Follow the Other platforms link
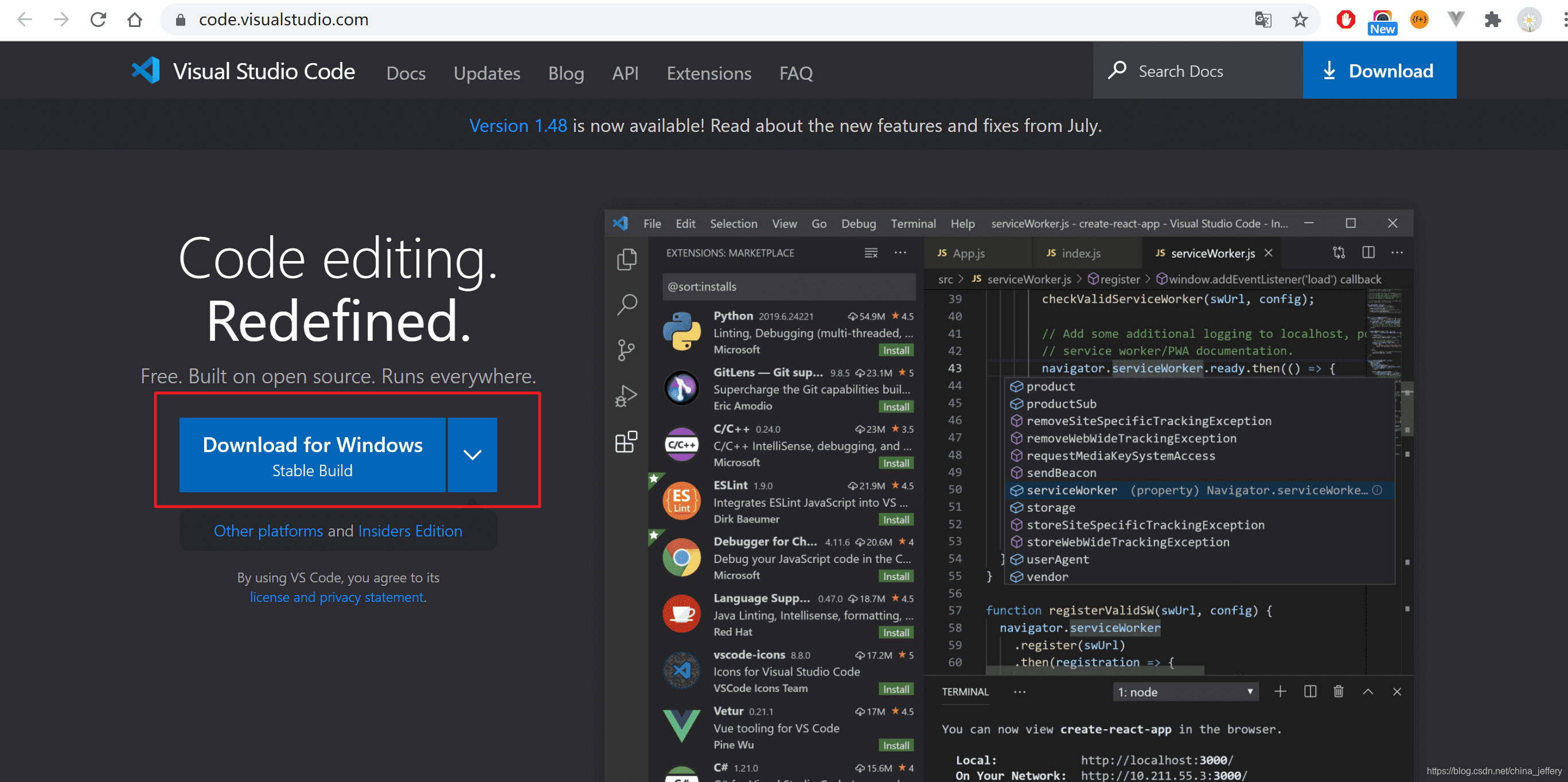 (x=268, y=531)
